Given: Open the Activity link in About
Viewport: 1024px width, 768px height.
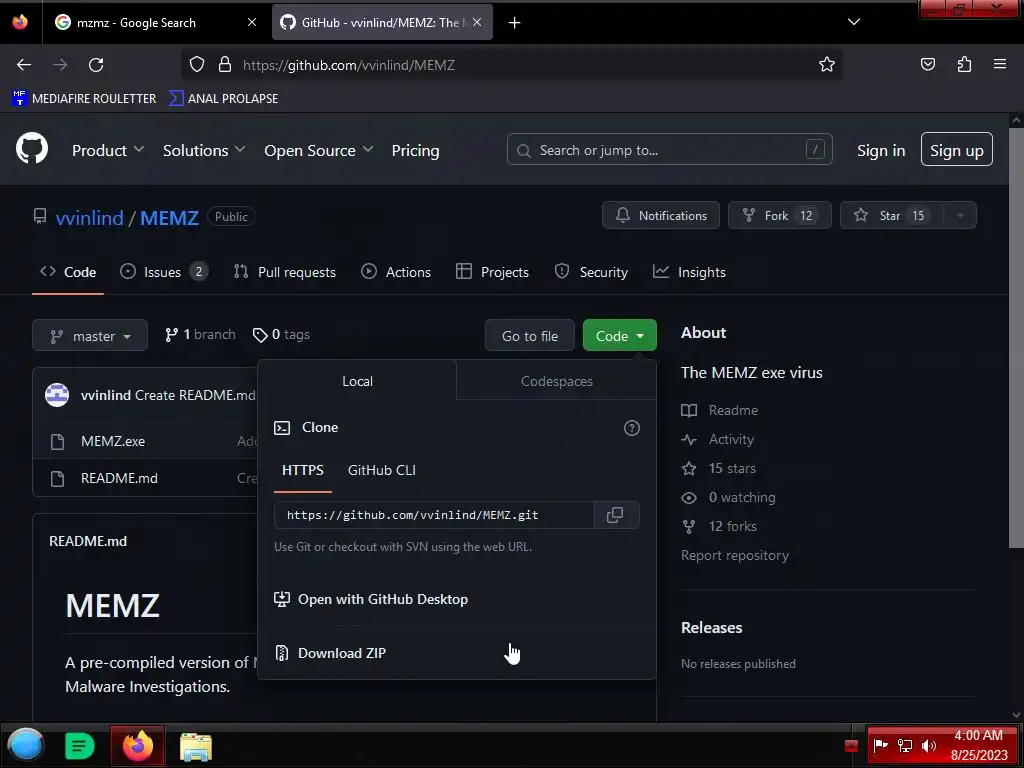Looking at the screenshot, I should coord(717,439).
